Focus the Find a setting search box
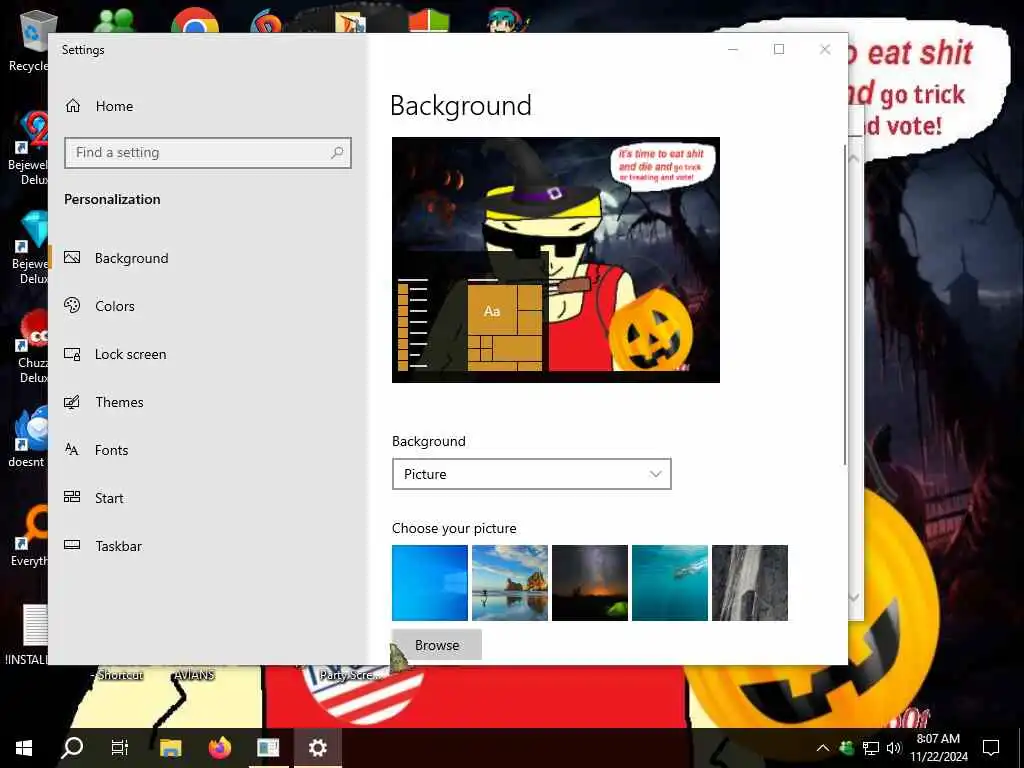 [208, 153]
